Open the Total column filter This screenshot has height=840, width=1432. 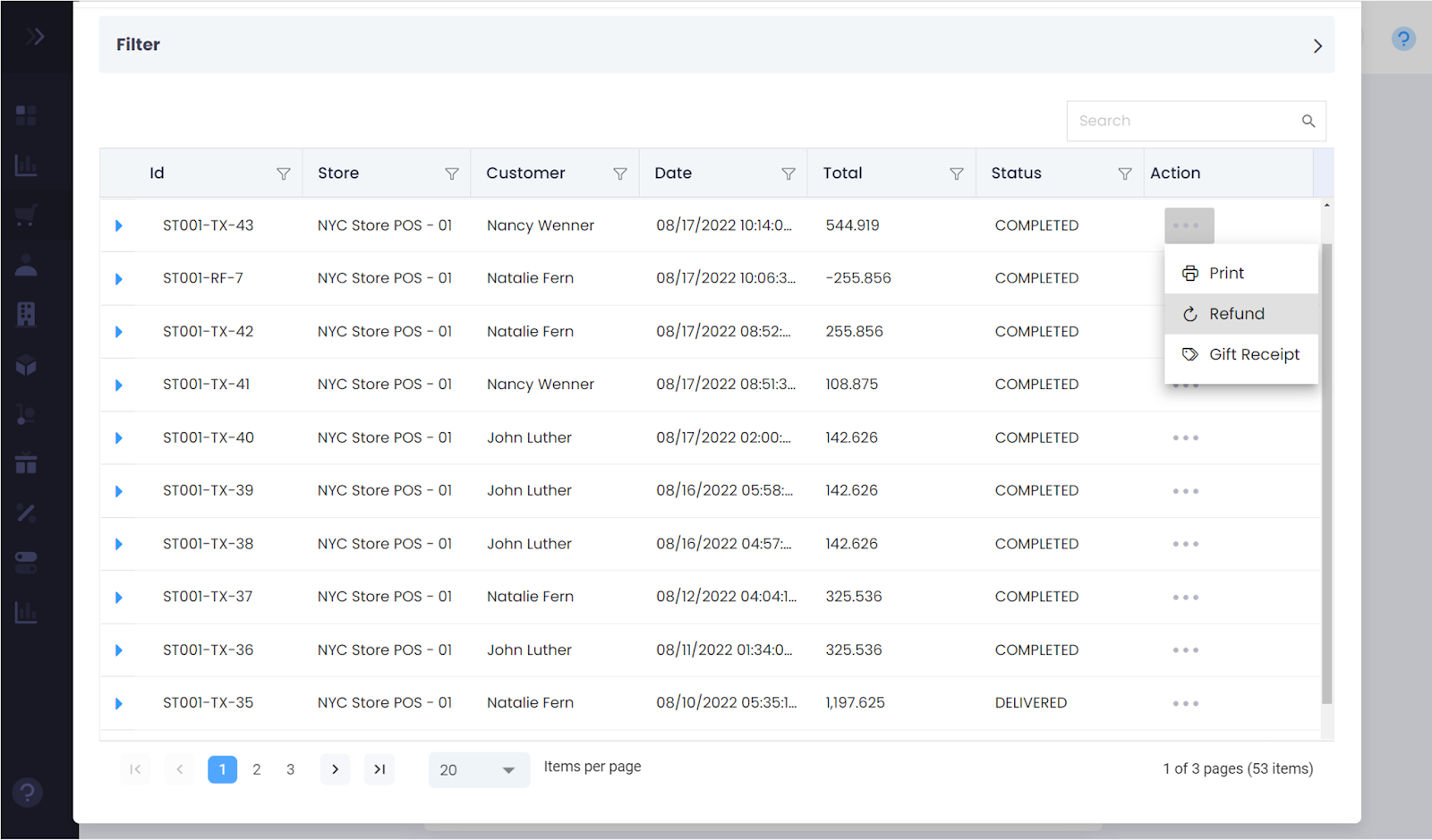tap(956, 174)
